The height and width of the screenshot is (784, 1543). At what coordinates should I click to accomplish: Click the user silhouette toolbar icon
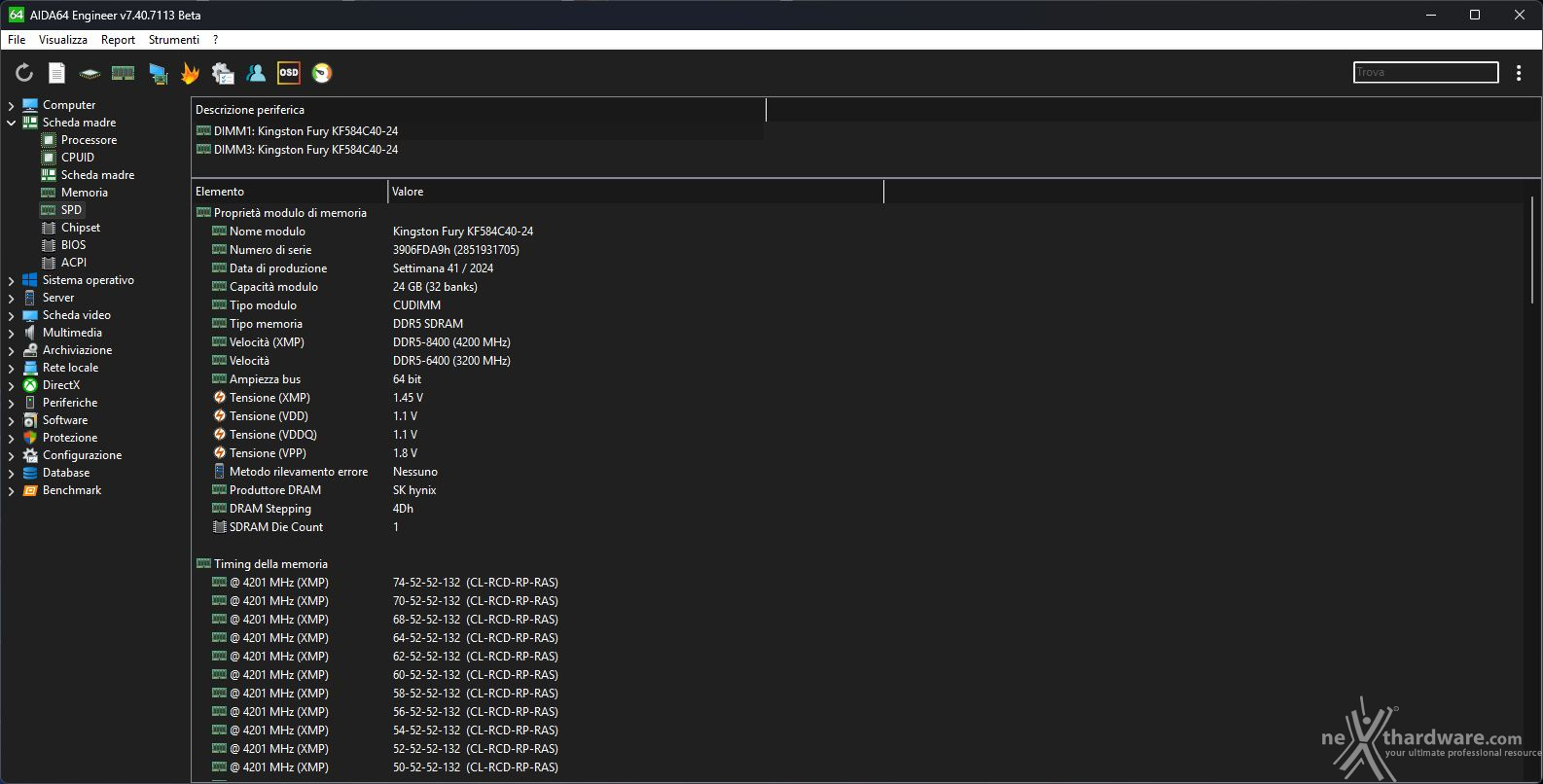click(x=256, y=73)
